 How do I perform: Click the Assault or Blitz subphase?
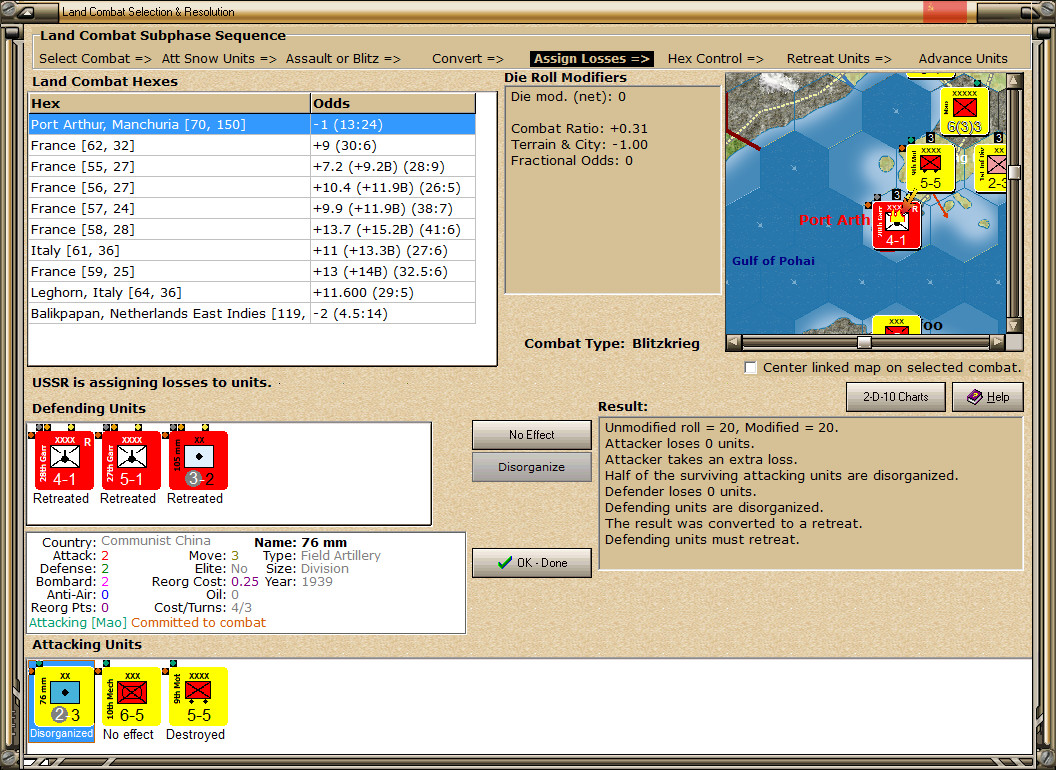[x=343, y=59]
